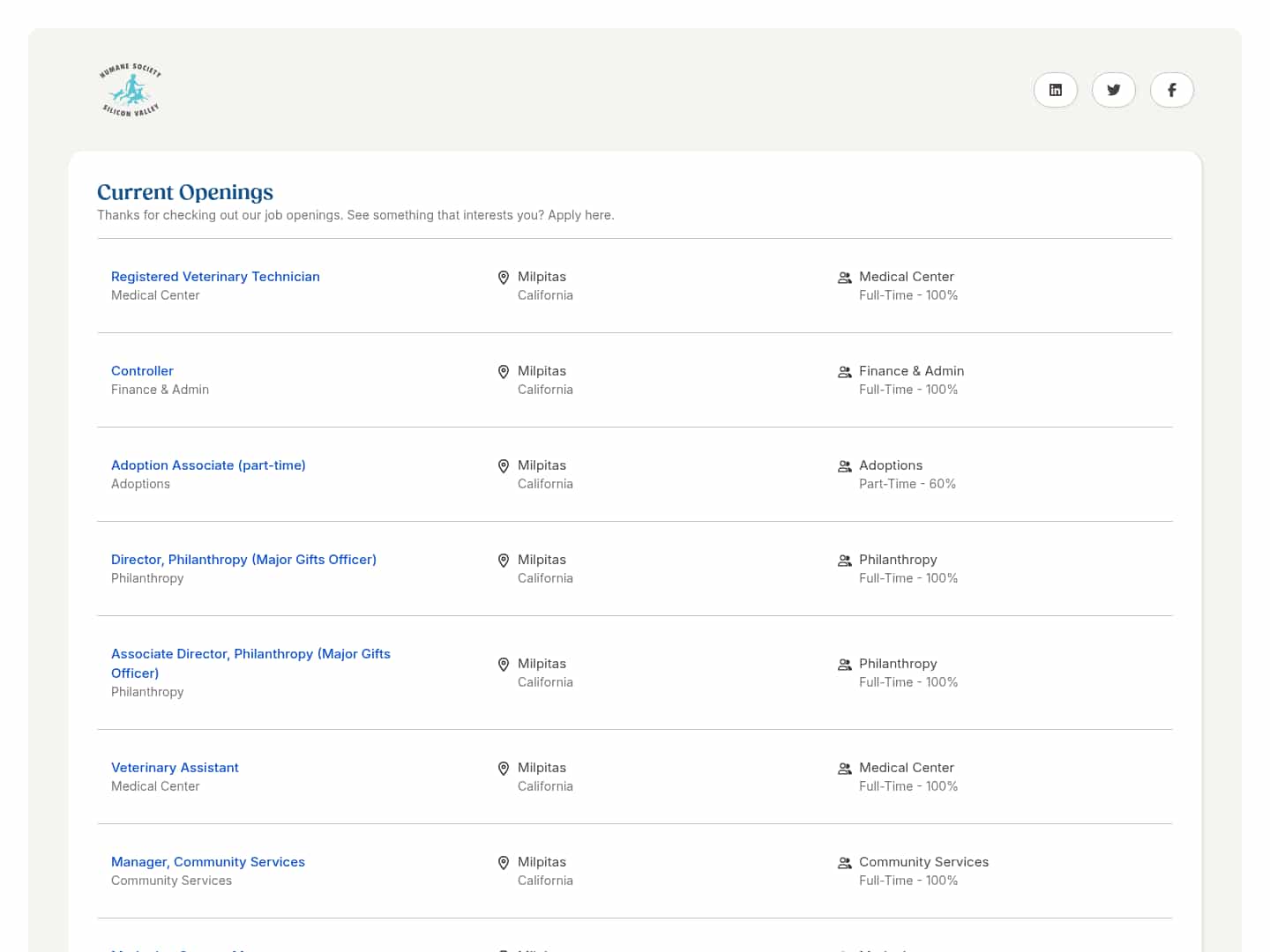The width and height of the screenshot is (1270, 952).
Task: Click the department icon beside Finance & Admin
Action: pos(844,372)
